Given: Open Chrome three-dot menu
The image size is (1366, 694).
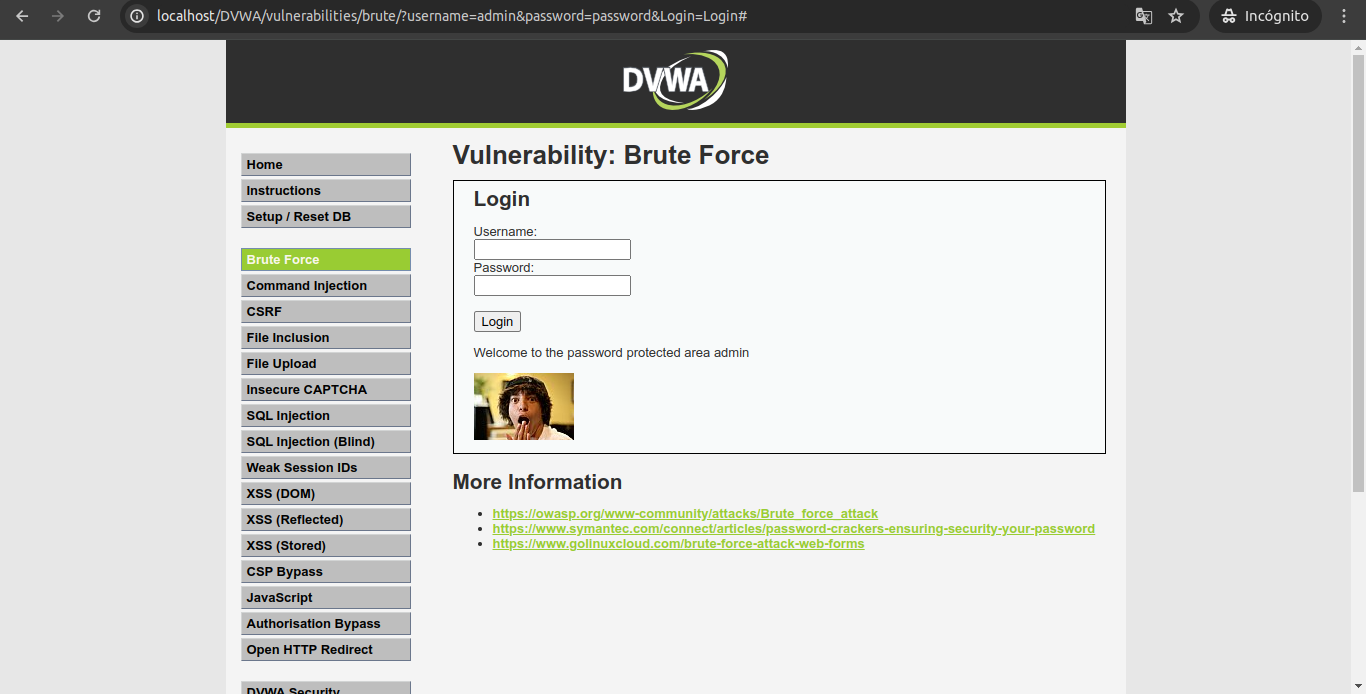Looking at the screenshot, I should 1344,16.
